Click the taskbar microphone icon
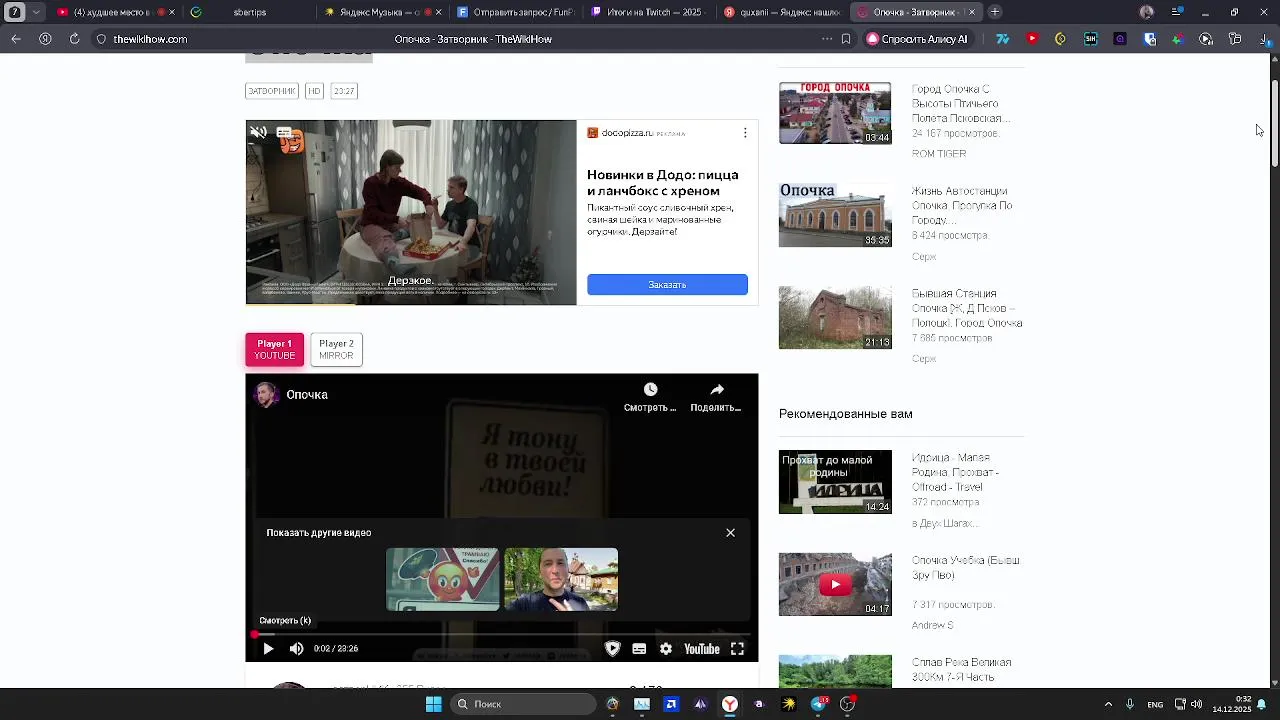Viewport: 1280px width, 720px height. click(x=1130, y=704)
